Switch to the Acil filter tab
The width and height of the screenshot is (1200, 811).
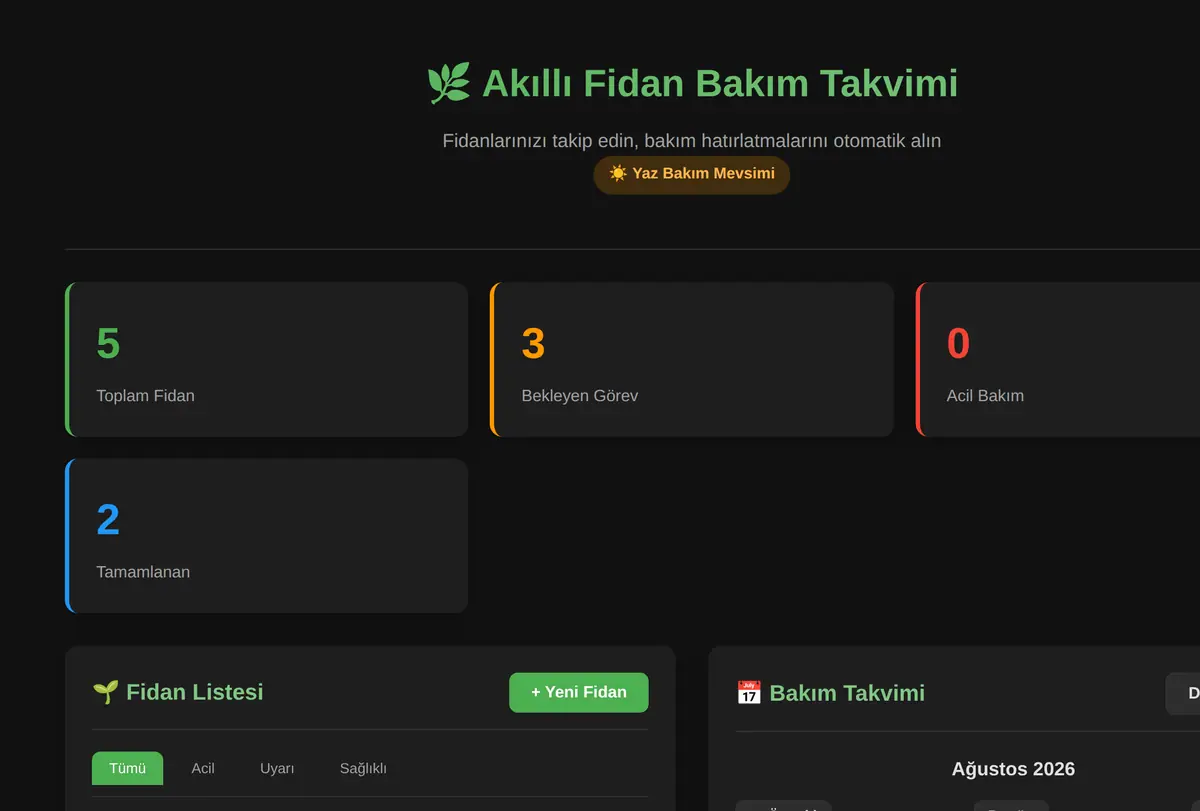(203, 768)
